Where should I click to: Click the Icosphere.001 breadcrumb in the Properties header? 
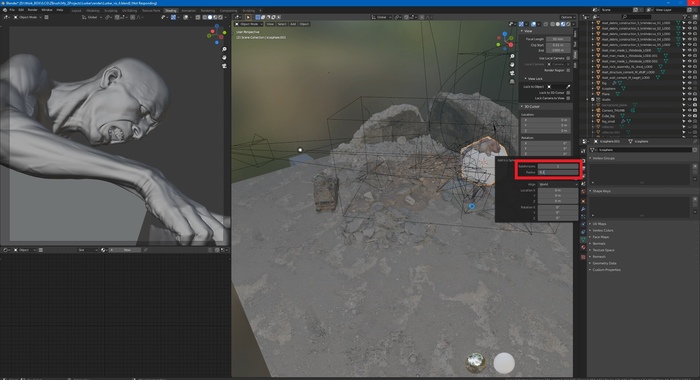pos(609,141)
